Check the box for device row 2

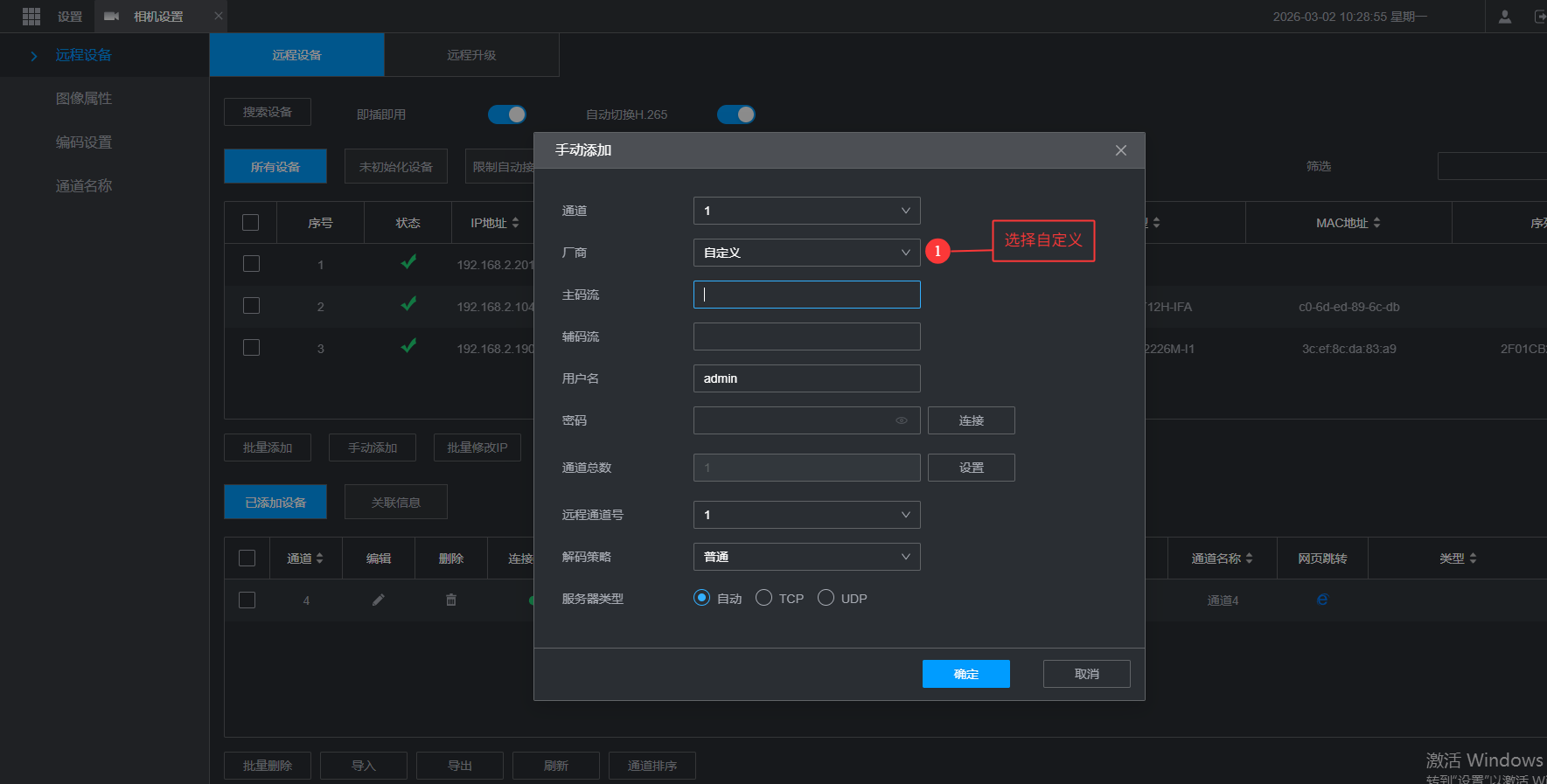251,306
